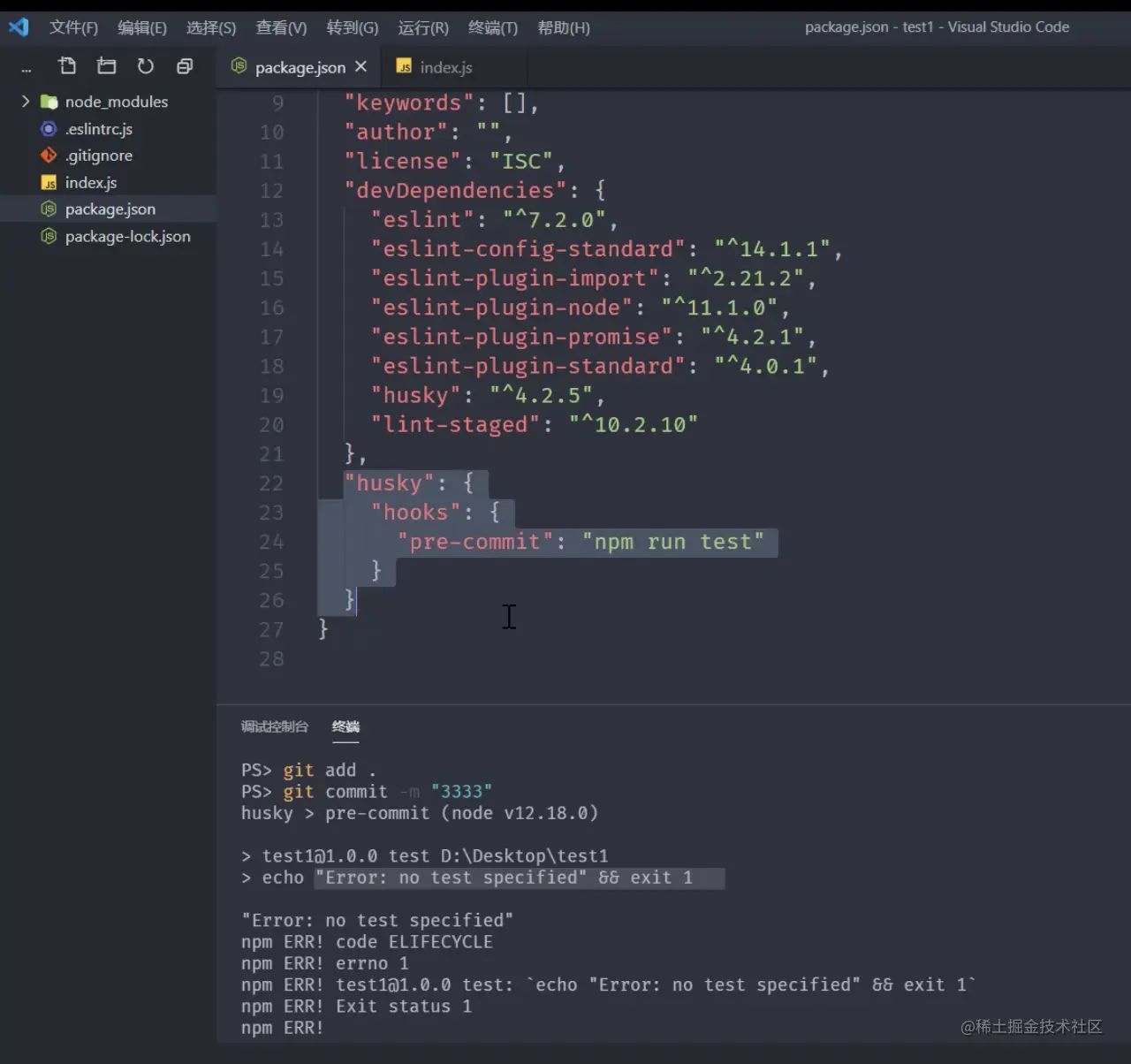This screenshot has height=1064, width=1131.
Task: Click the "npm ERR! errno 1" terminal line
Action: 325,963
